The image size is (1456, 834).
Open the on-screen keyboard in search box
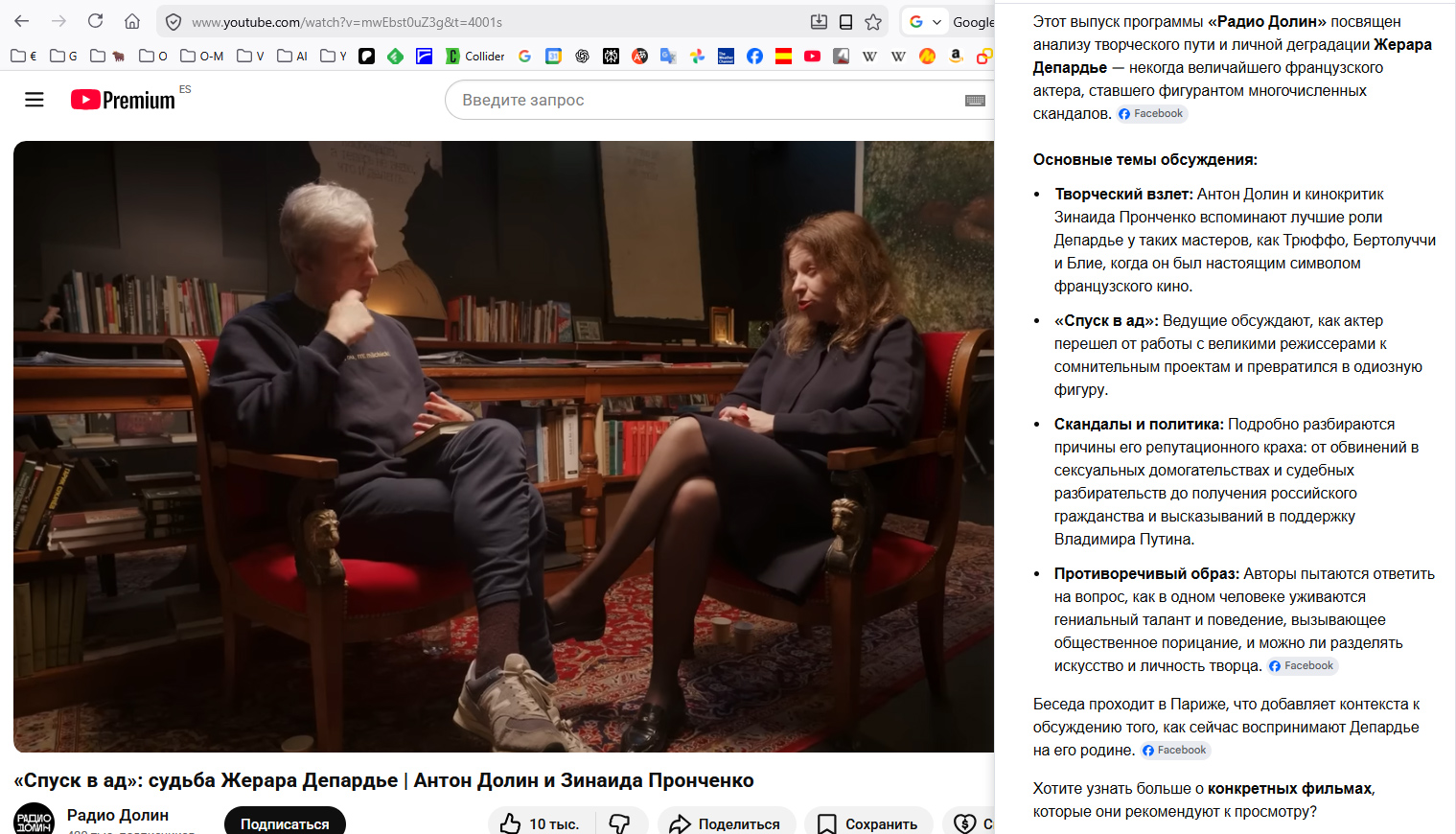coord(975,101)
